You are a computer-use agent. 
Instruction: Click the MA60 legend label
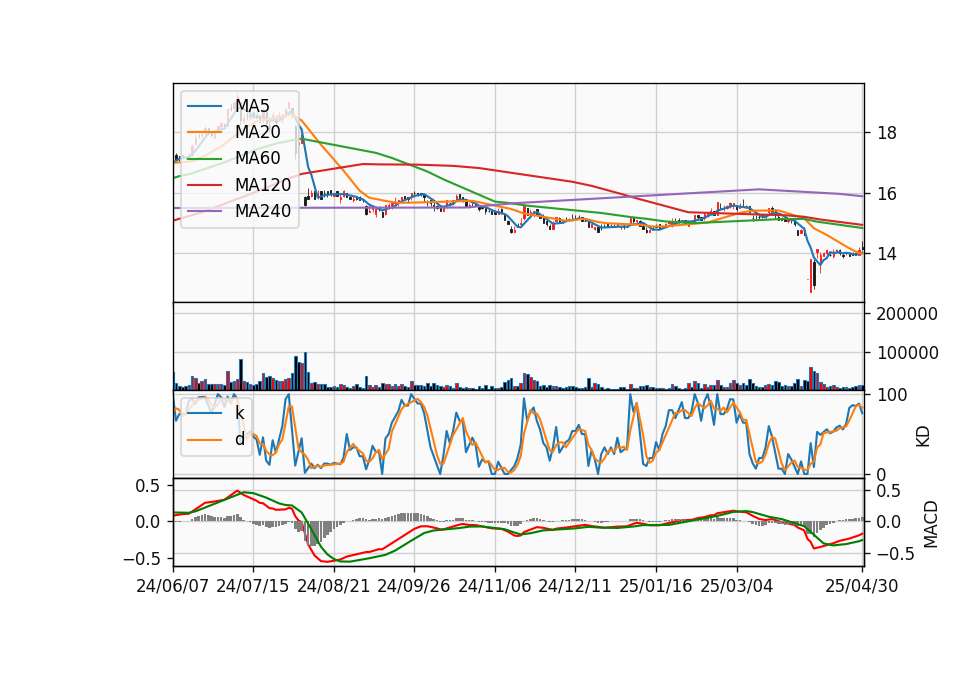pyautogui.click(x=258, y=159)
